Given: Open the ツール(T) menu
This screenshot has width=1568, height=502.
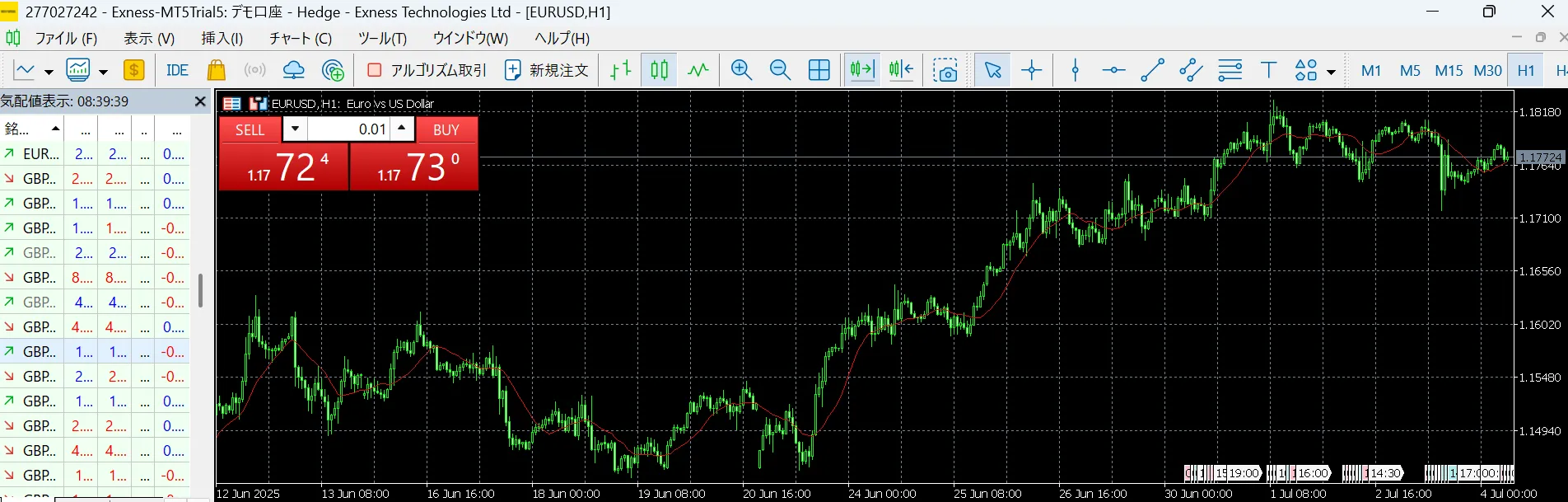Looking at the screenshot, I should pyautogui.click(x=382, y=38).
